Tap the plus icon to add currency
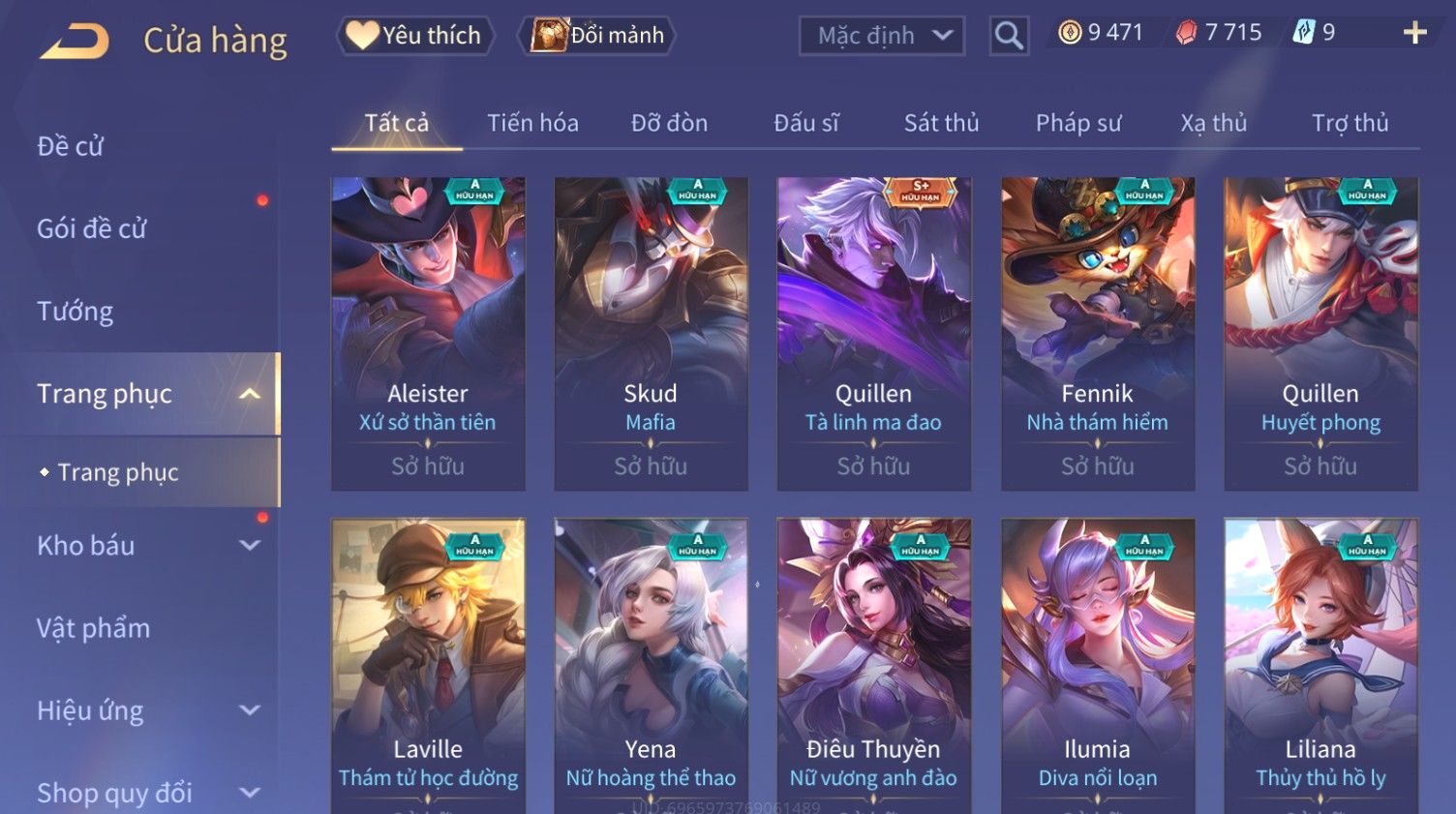This screenshot has width=1456, height=814. (x=1414, y=33)
